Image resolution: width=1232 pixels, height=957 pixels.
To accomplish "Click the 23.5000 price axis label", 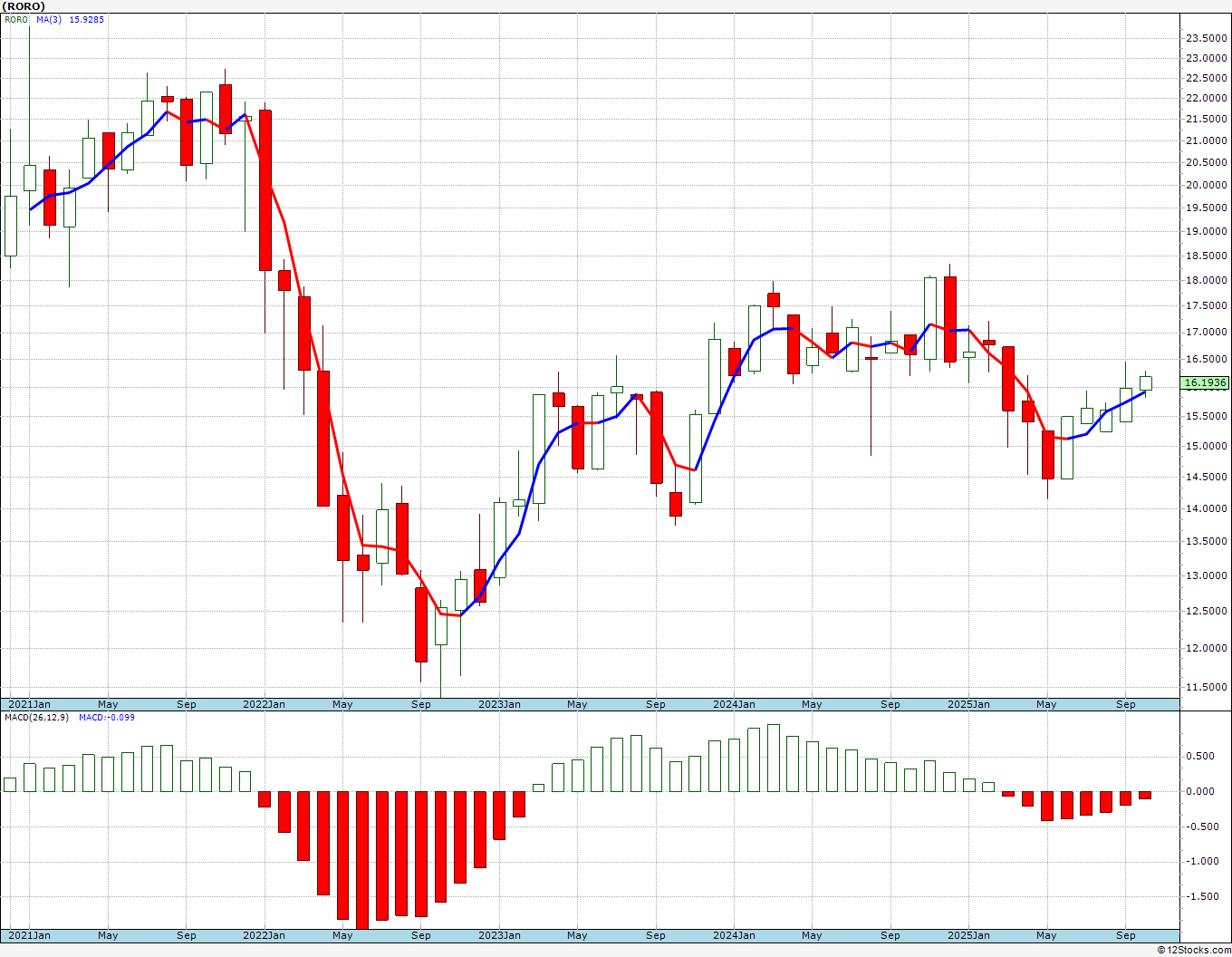I will pyautogui.click(x=1207, y=38).
